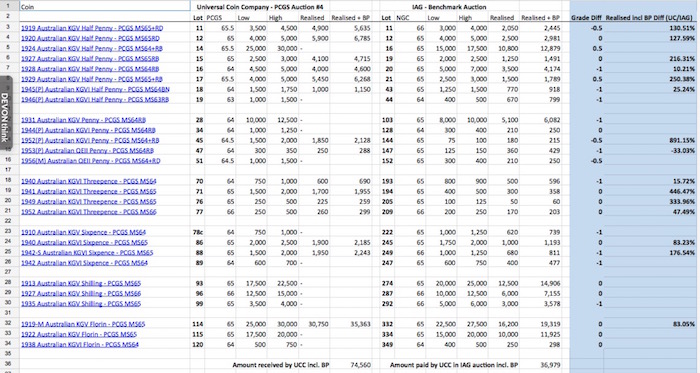The width and height of the screenshot is (700, 373).
Task: Select cell with value 250.38%
Action: (650, 79)
